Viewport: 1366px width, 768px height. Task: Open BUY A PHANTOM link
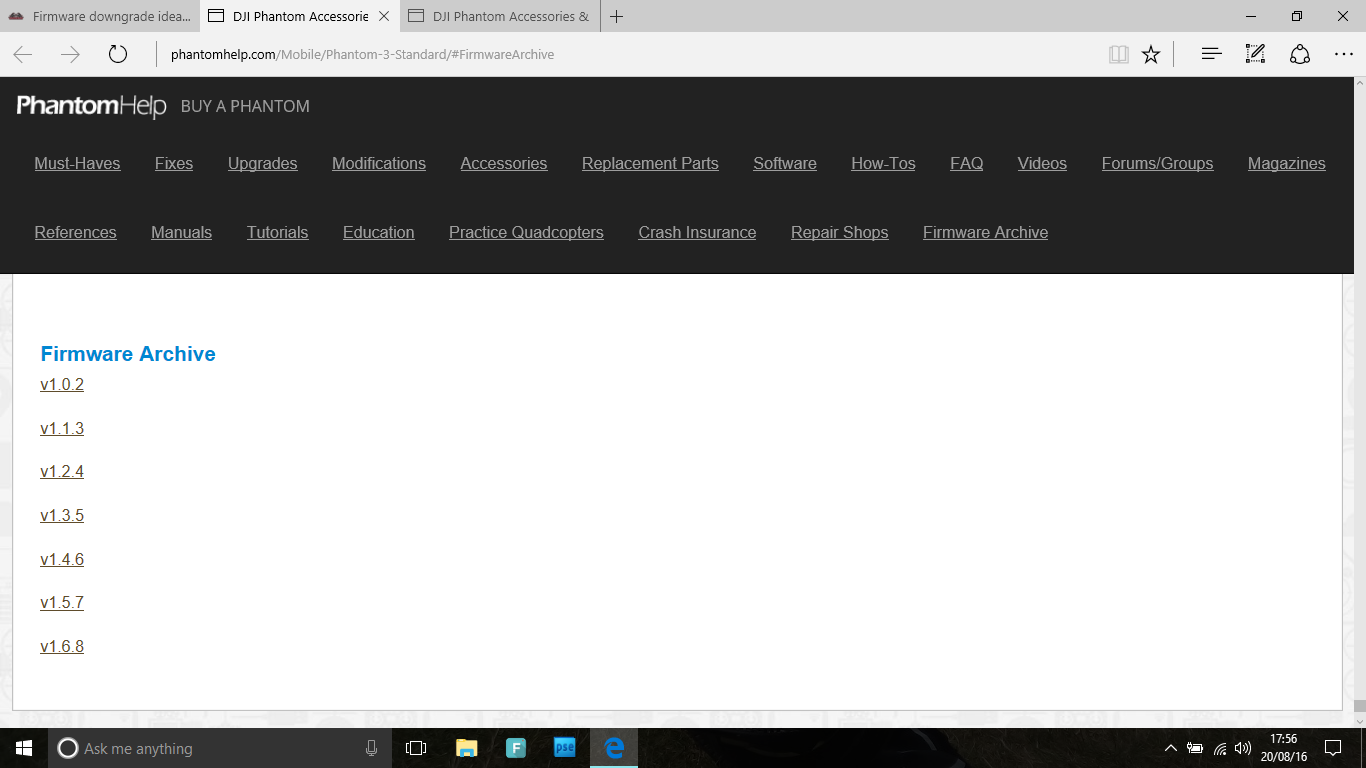tap(245, 106)
